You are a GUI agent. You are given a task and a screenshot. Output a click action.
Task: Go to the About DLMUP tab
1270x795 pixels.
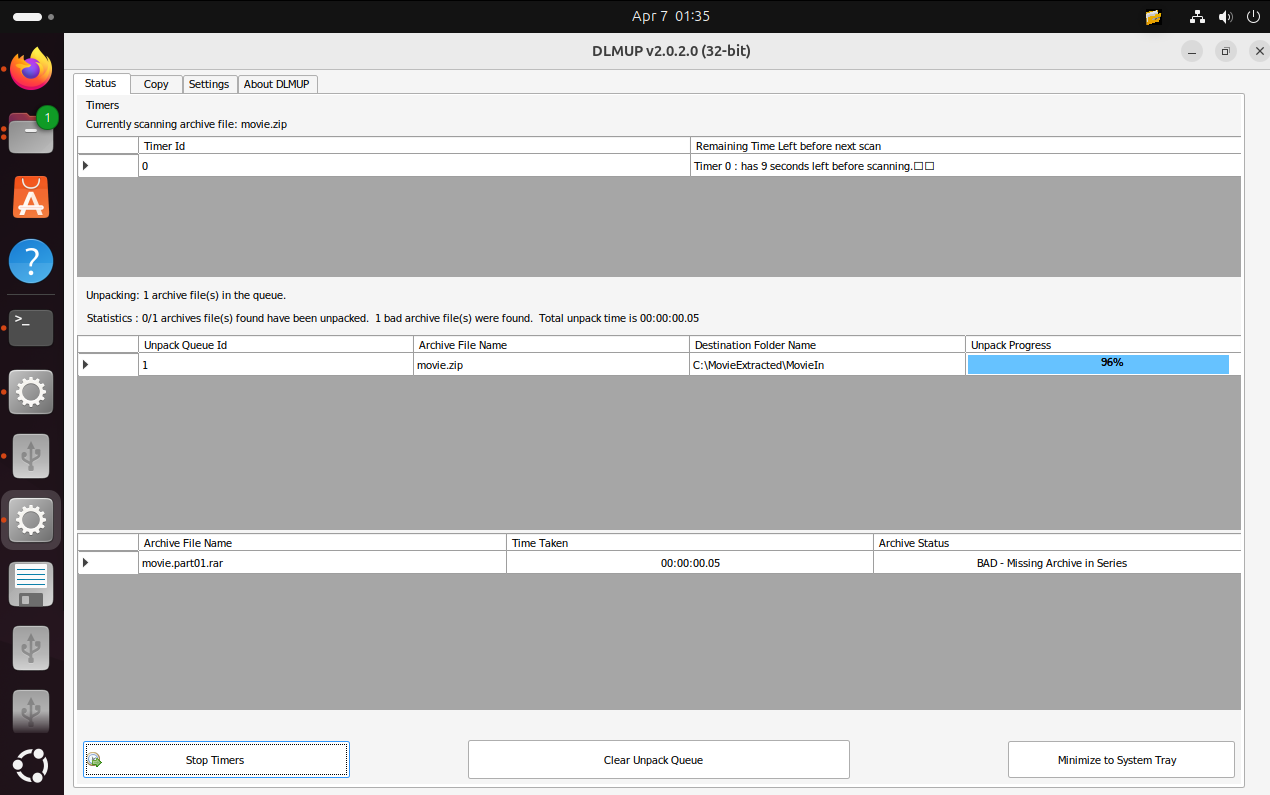278,84
